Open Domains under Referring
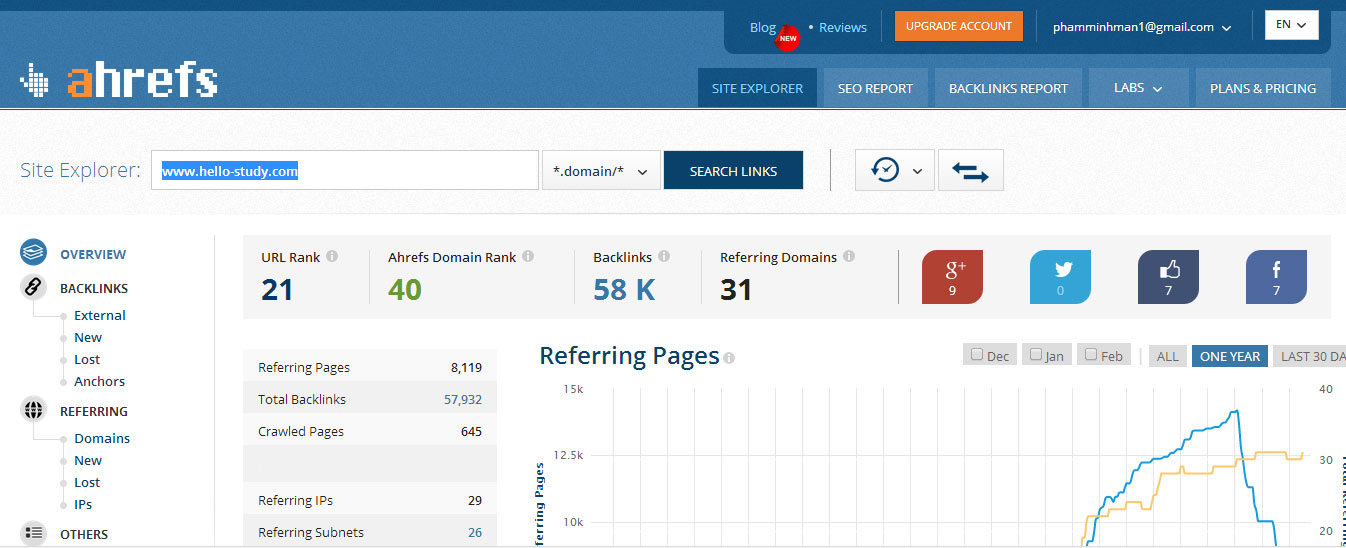 pyautogui.click(x=102, y=438)
